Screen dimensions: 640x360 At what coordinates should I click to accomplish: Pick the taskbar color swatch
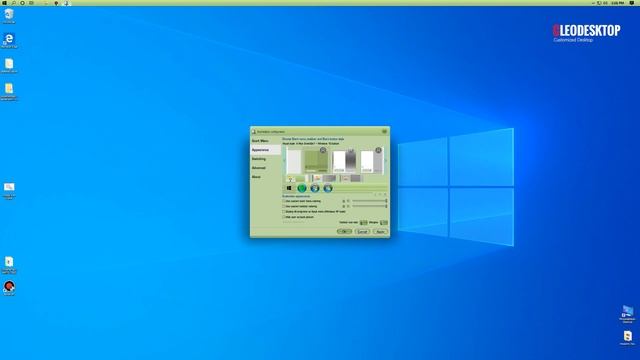tap(344, 207)
